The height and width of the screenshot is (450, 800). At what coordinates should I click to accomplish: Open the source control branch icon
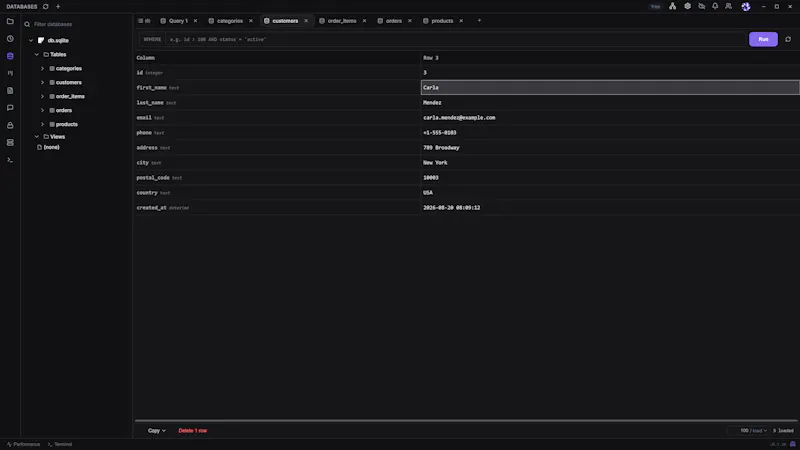tap(672, 6)
